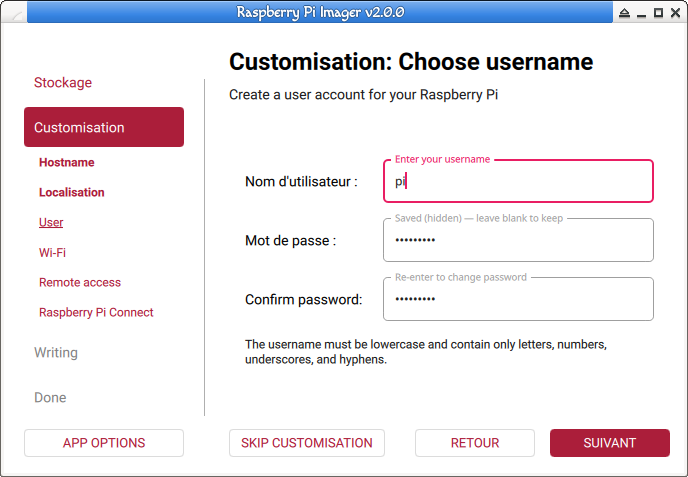Continue with the SUIVANT button

pos(610,443)
